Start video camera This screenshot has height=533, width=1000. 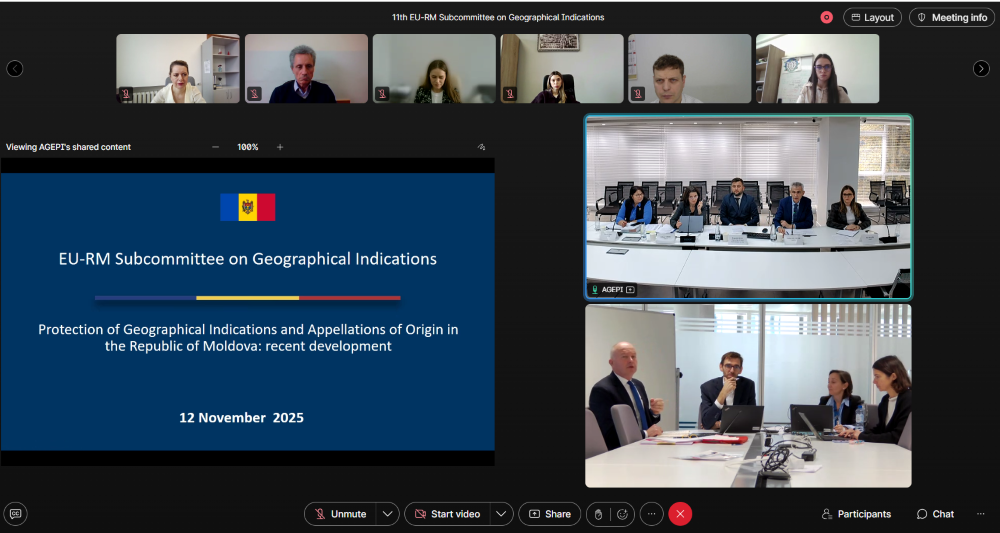pos(447,514)
